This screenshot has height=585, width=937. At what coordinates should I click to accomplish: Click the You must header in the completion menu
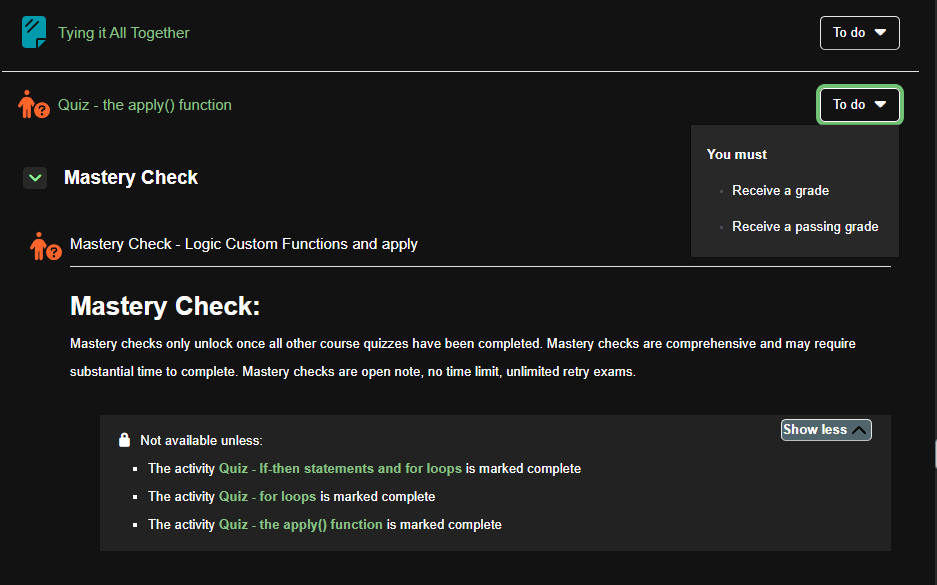click(x=736, y=155)
